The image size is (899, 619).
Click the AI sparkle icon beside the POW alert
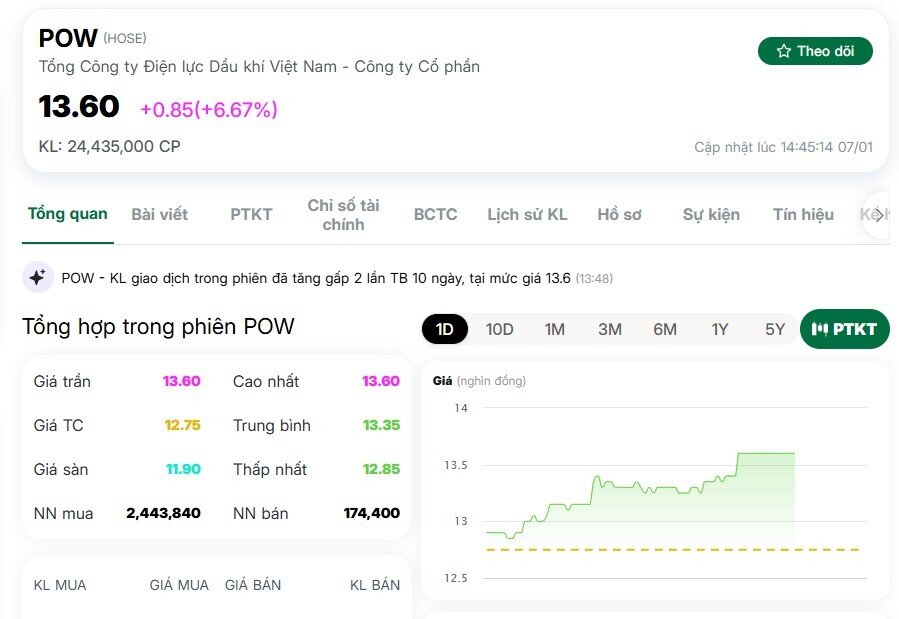pos(37,276)
